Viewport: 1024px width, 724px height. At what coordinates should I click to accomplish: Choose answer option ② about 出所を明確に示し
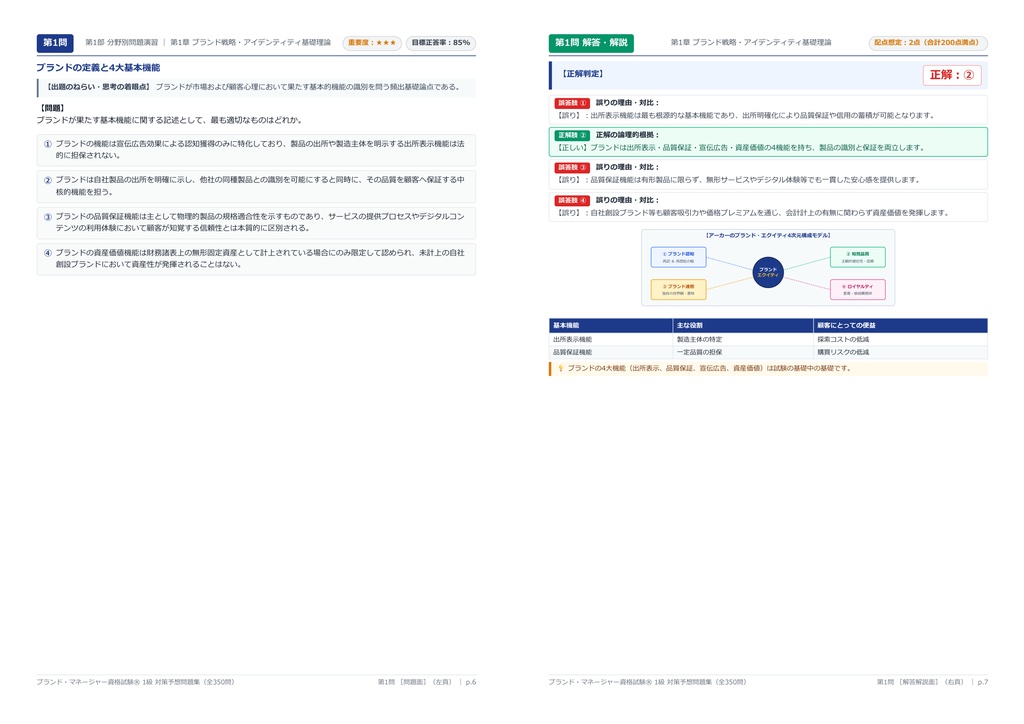[256, 186]
